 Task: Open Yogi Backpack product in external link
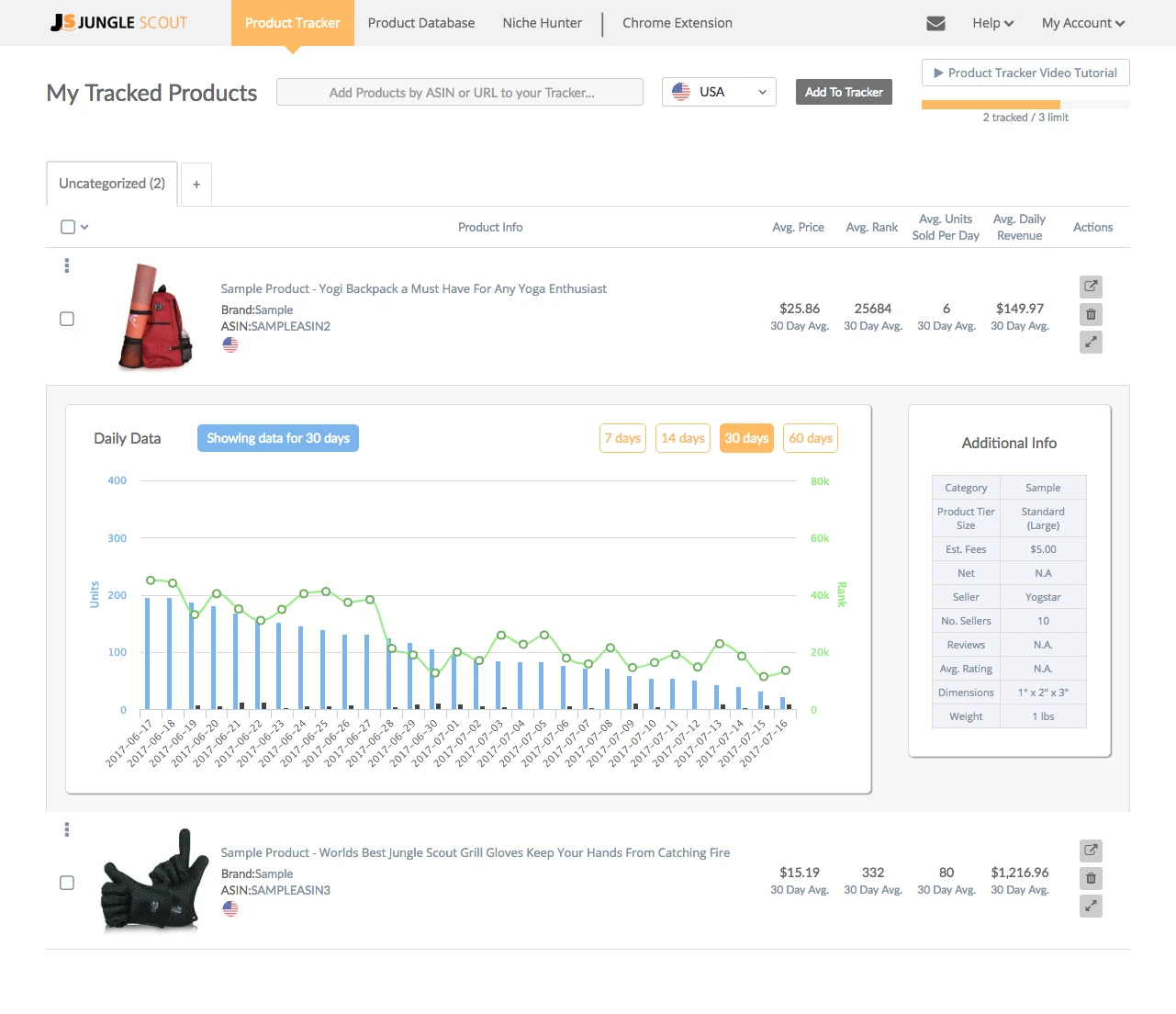click(x=1091, y=287)
